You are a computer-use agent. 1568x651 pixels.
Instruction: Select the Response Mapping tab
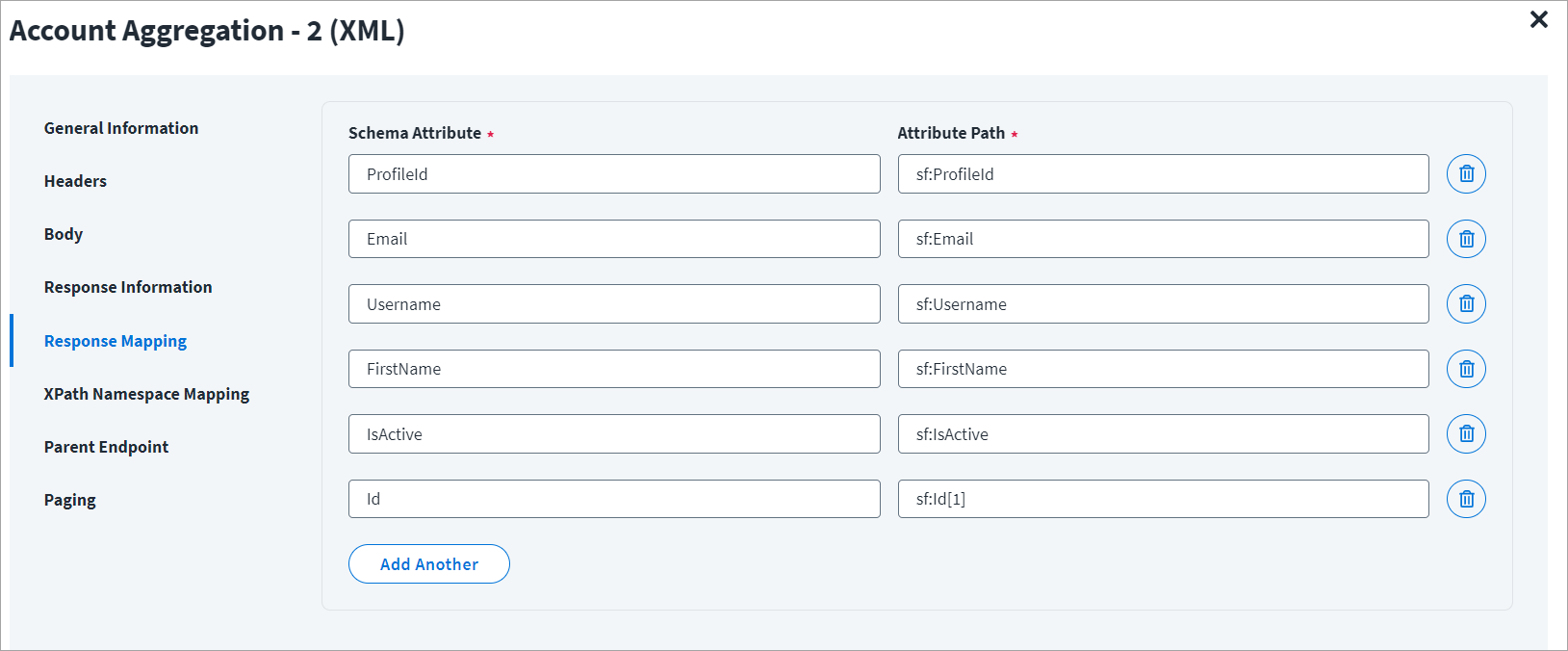(116, 341)
